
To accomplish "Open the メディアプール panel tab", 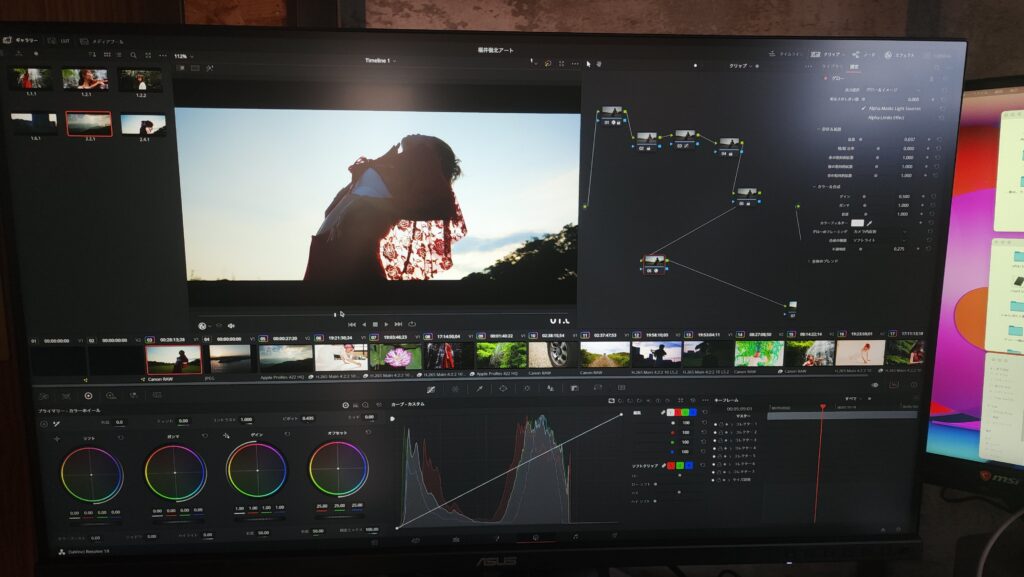I will 102,41.
